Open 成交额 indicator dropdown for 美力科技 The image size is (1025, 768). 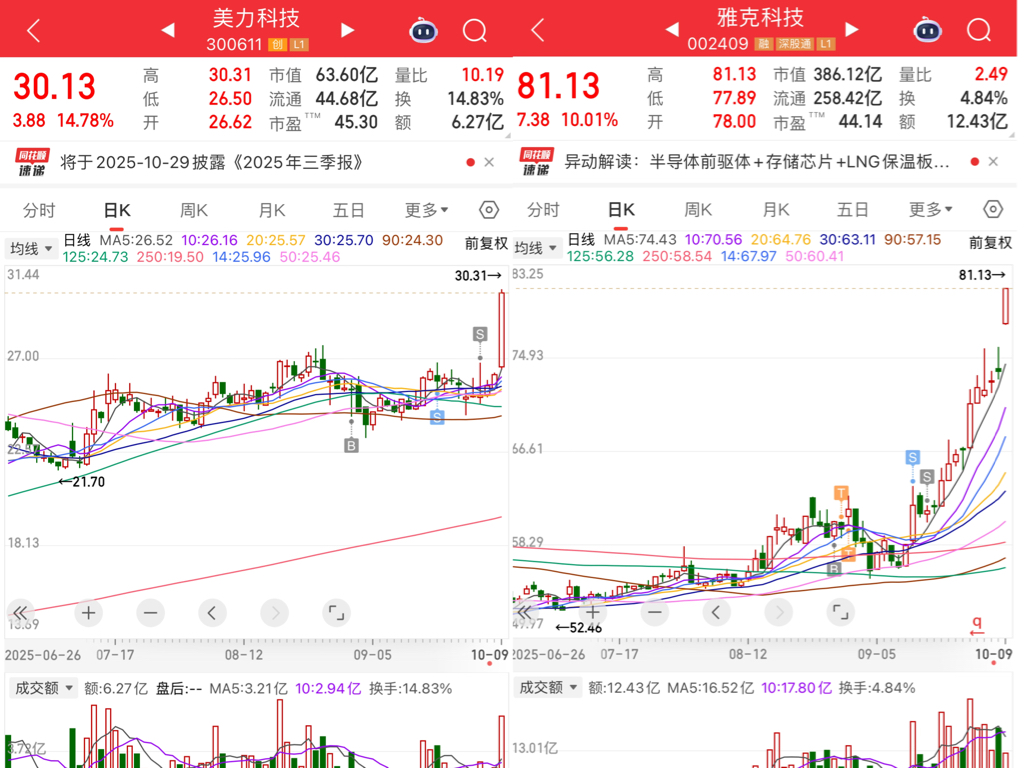coord(43,688)
